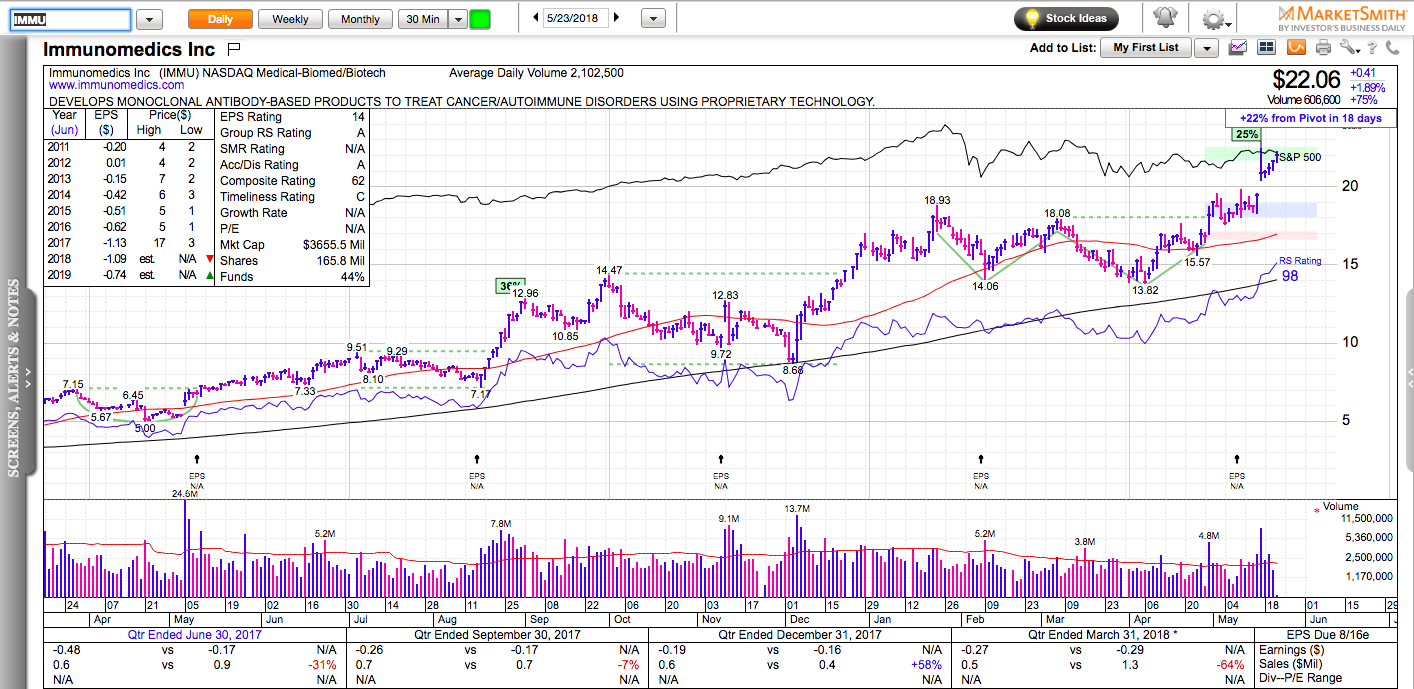Screen dimensions: 1414x689
Task: Click the 13.7M volume peak label
Action: (796, 509)
